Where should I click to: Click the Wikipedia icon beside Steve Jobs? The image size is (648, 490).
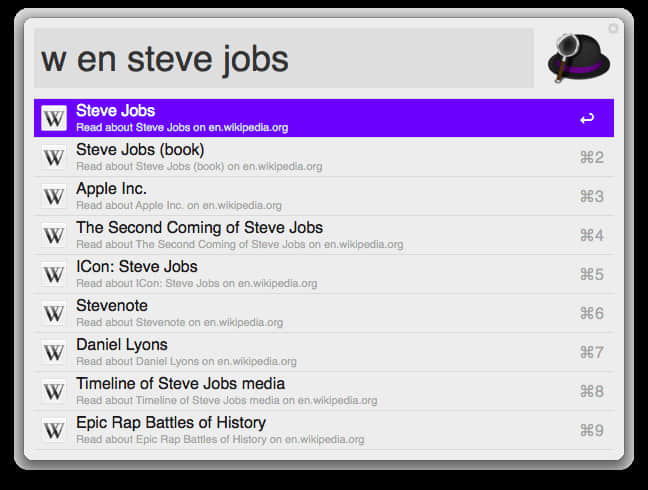click(54, 118)
